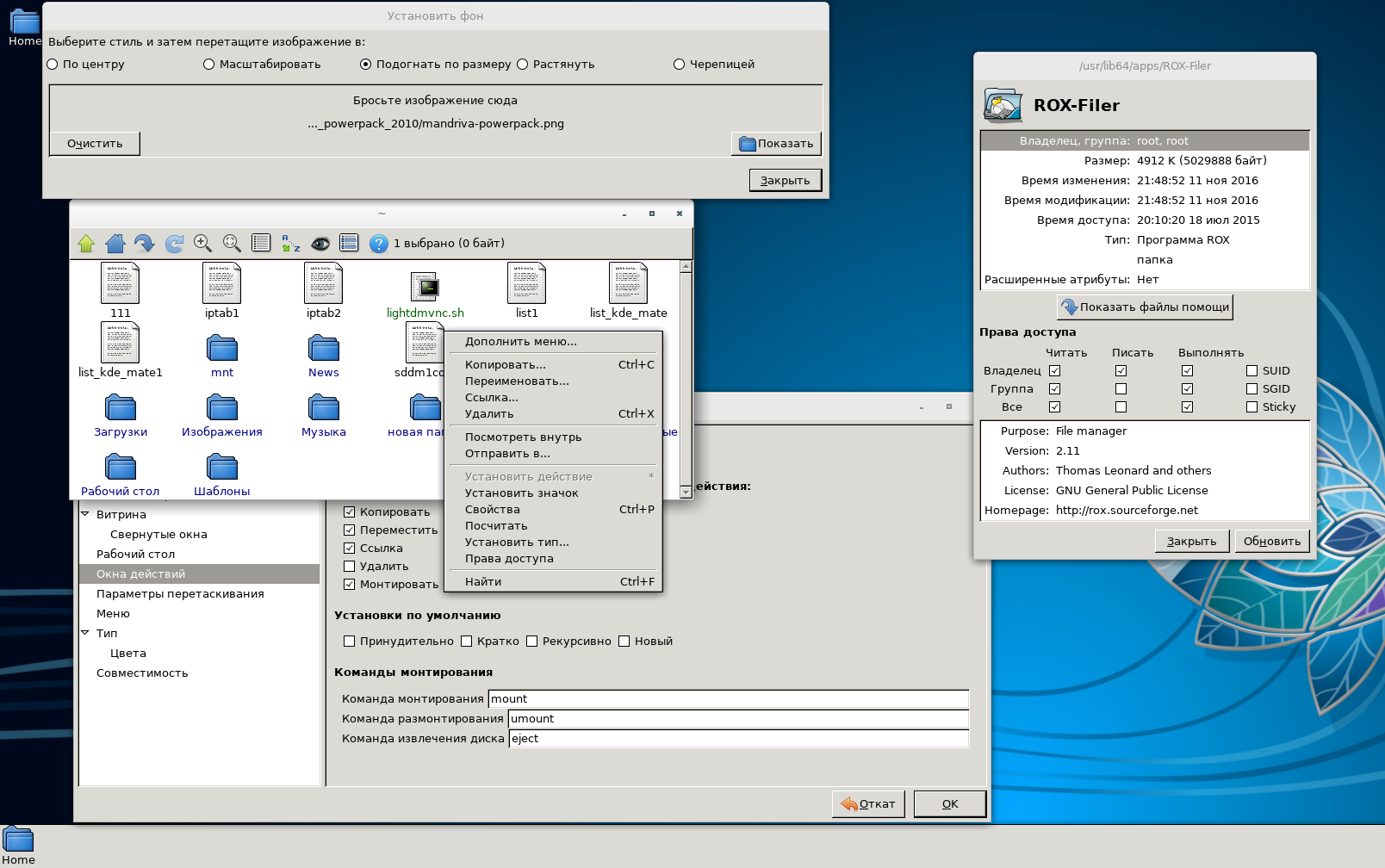Click the Откат button
The height and width of the screenshot is (868, 1385).
pos(868,804)
